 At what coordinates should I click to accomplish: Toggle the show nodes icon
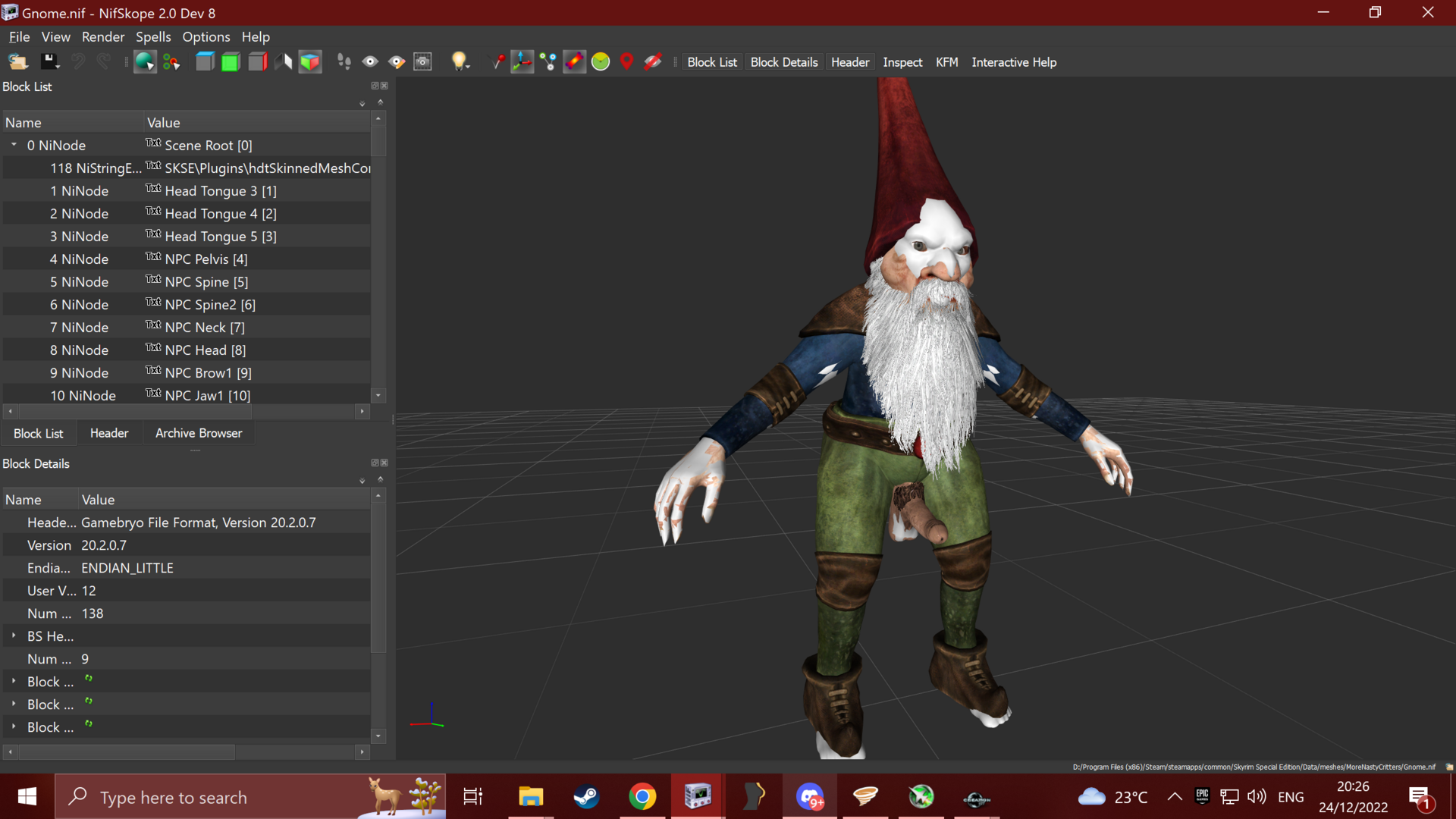(x=548, y=62)
